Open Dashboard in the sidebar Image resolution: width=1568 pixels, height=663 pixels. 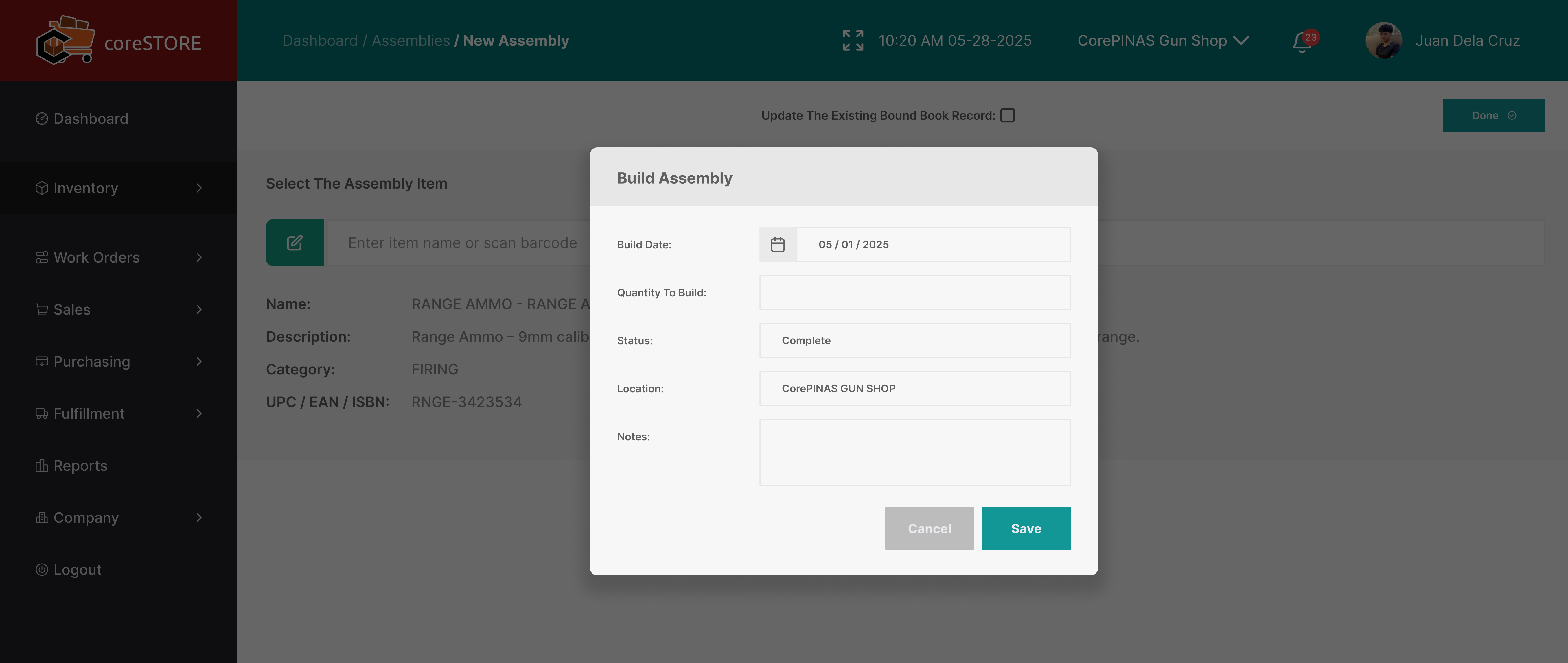click(91, 119)
